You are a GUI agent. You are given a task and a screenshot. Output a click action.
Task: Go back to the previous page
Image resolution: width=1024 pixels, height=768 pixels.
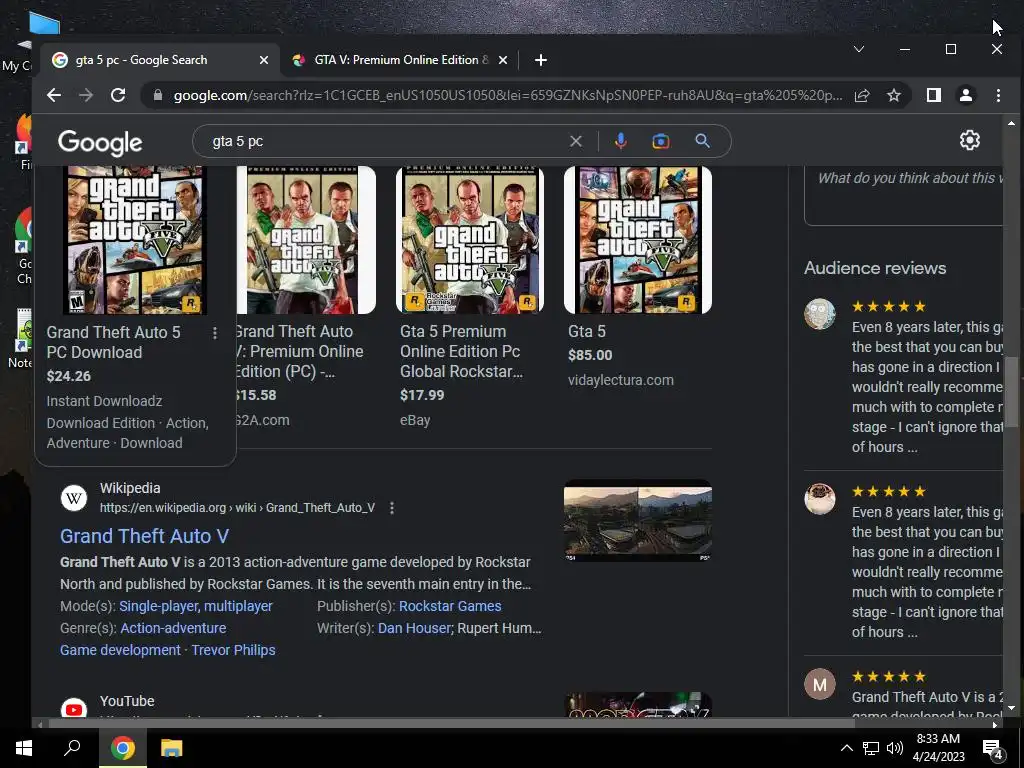pos(54,95)
